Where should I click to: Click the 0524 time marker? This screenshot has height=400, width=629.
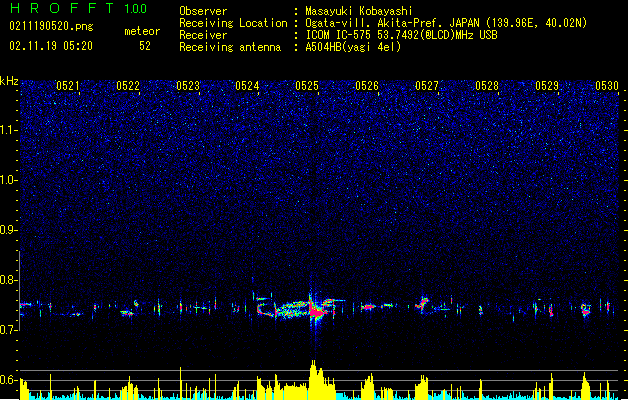[247, 86]
